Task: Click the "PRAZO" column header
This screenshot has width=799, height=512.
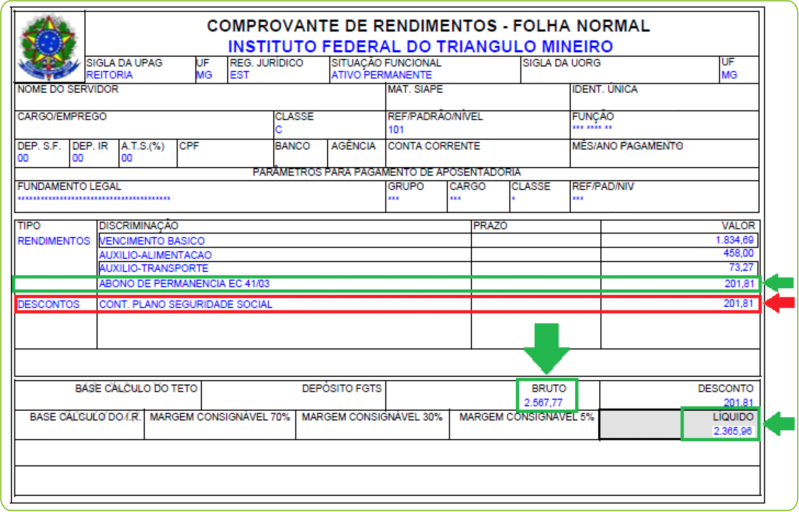Action: point(490,225)
